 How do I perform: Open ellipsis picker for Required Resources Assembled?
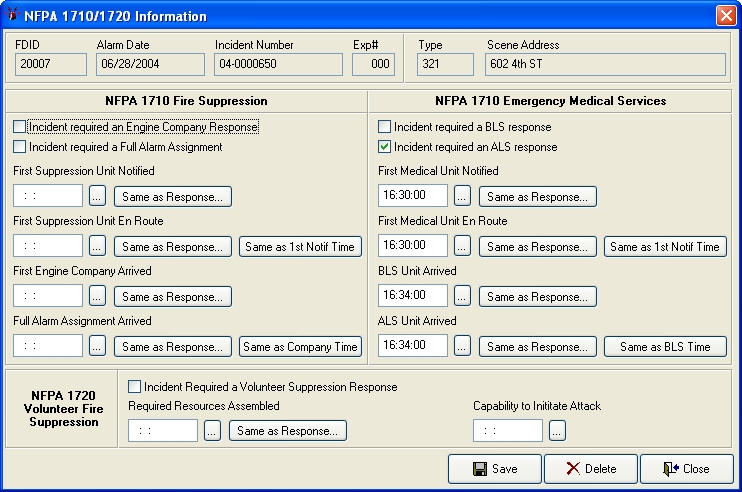tap(212, 430)
